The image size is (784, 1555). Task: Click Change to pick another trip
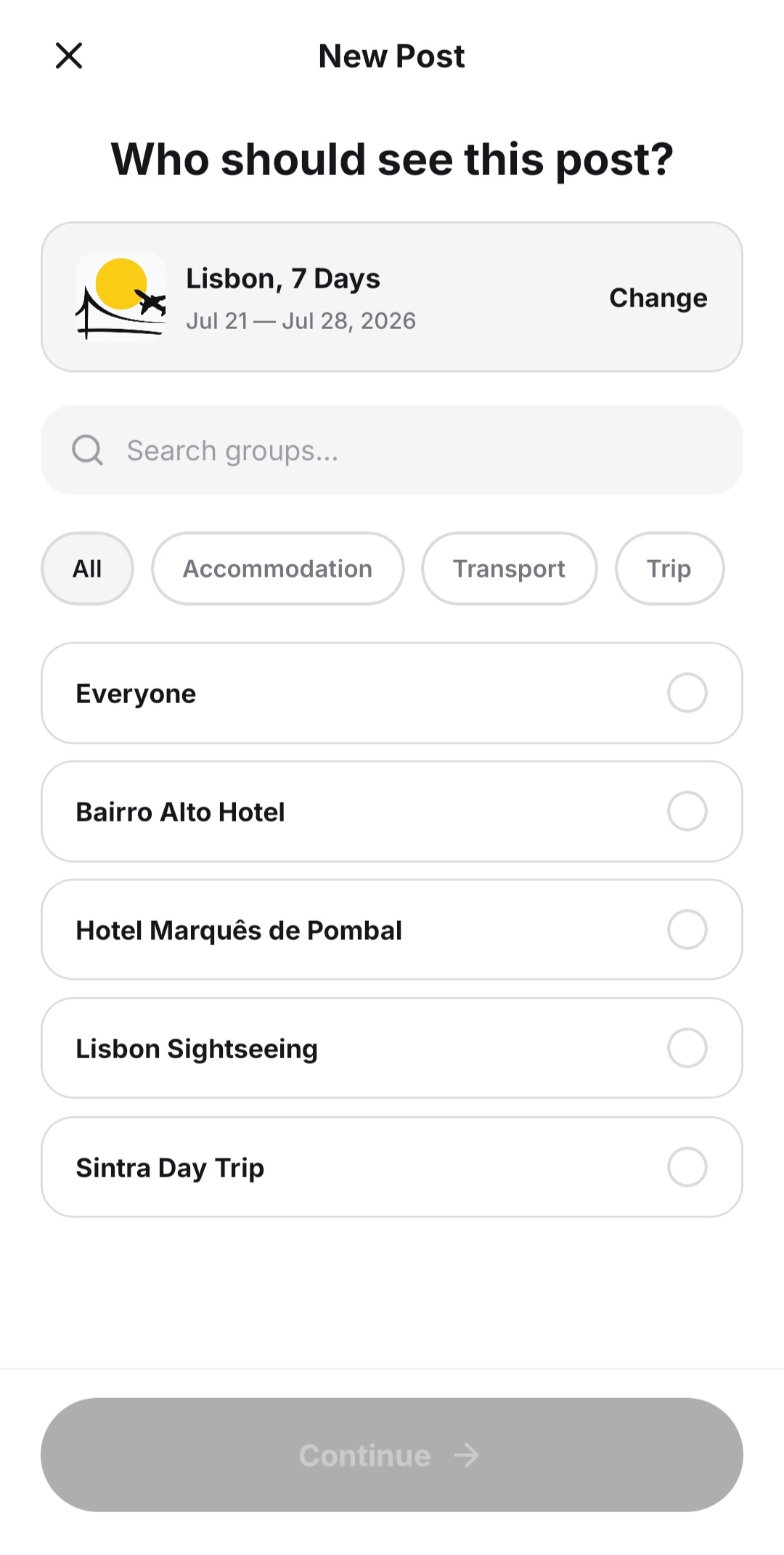(658, 298)
